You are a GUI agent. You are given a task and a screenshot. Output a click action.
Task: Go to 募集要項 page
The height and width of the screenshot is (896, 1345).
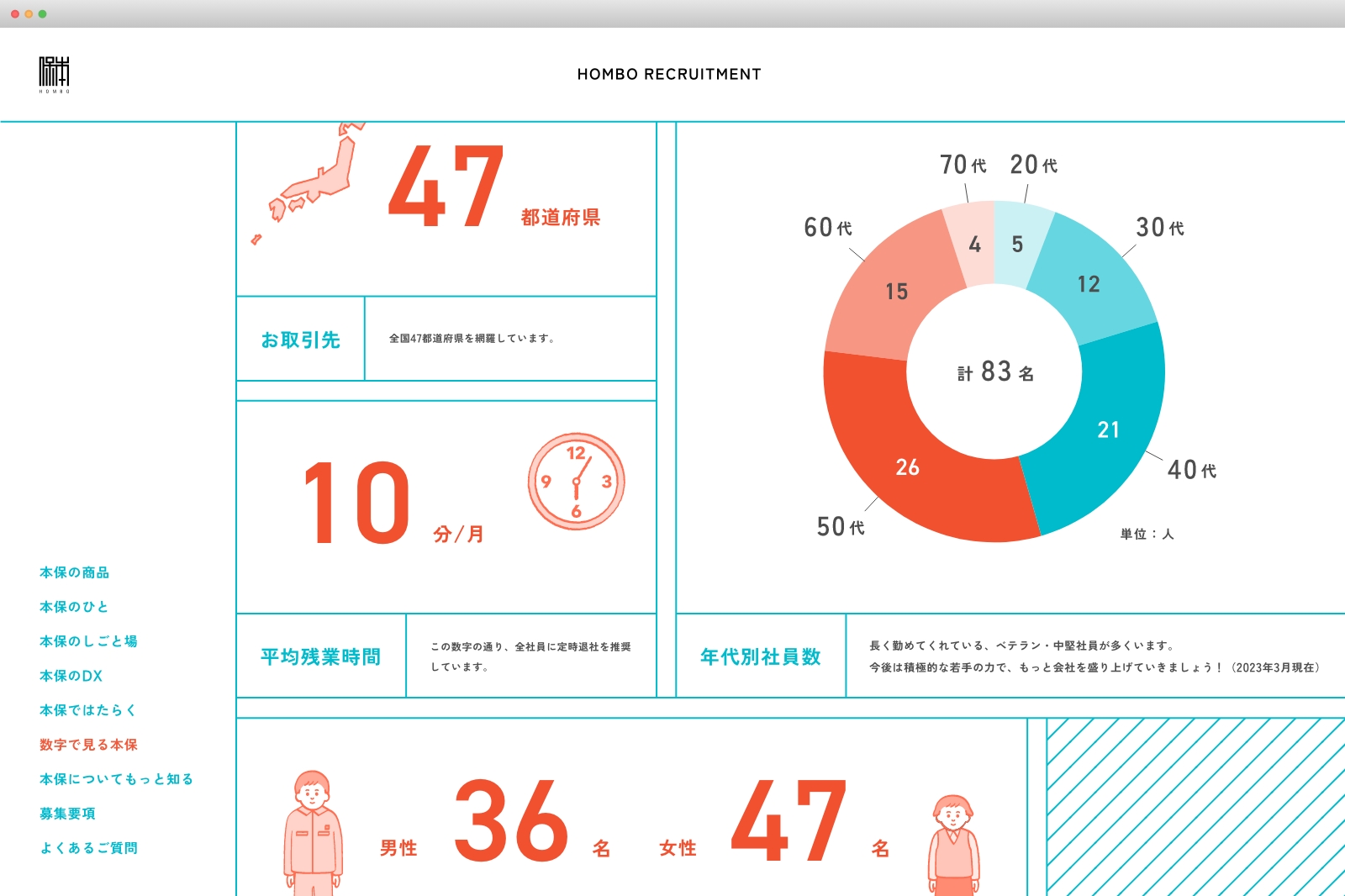(68, 814)
